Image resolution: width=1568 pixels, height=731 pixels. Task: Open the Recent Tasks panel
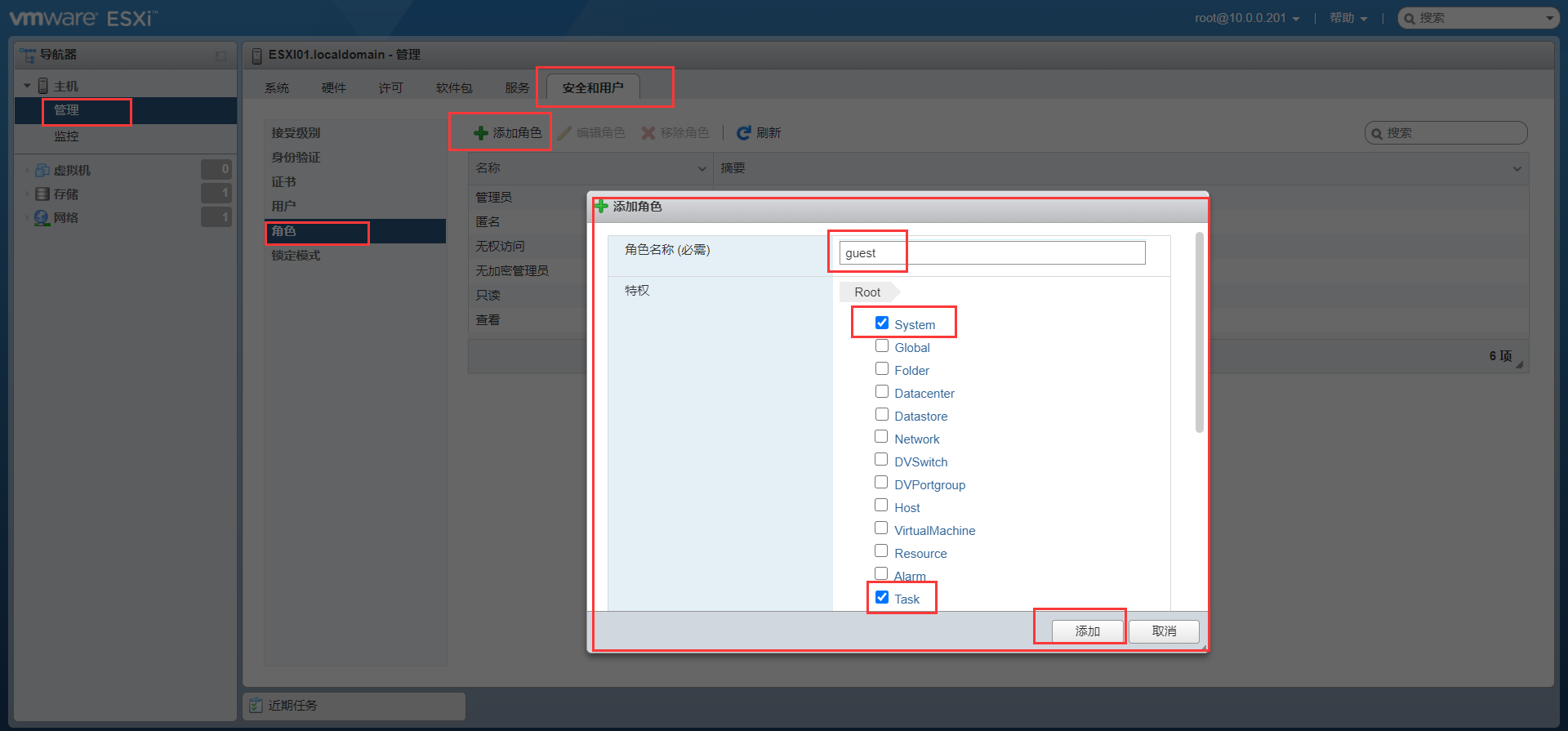354,706
